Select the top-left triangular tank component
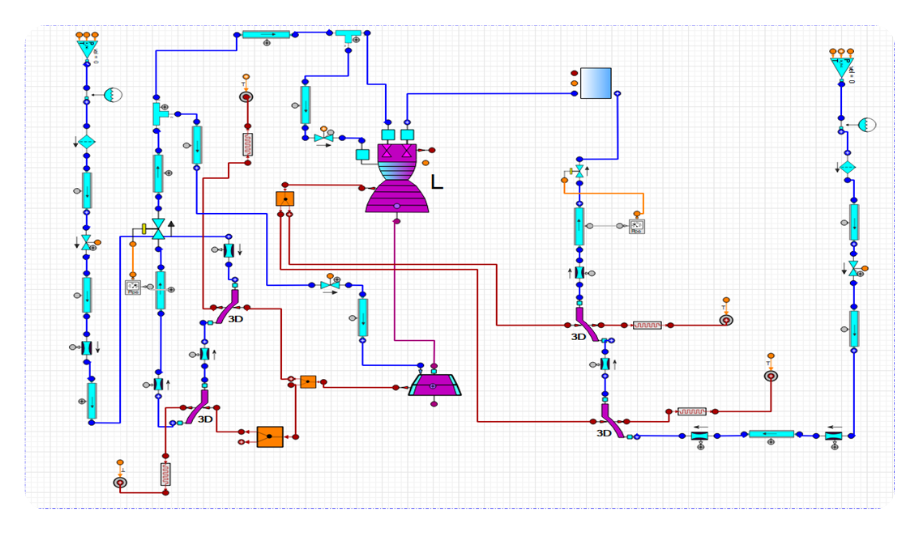919x535 pixels. coord(87,49)
